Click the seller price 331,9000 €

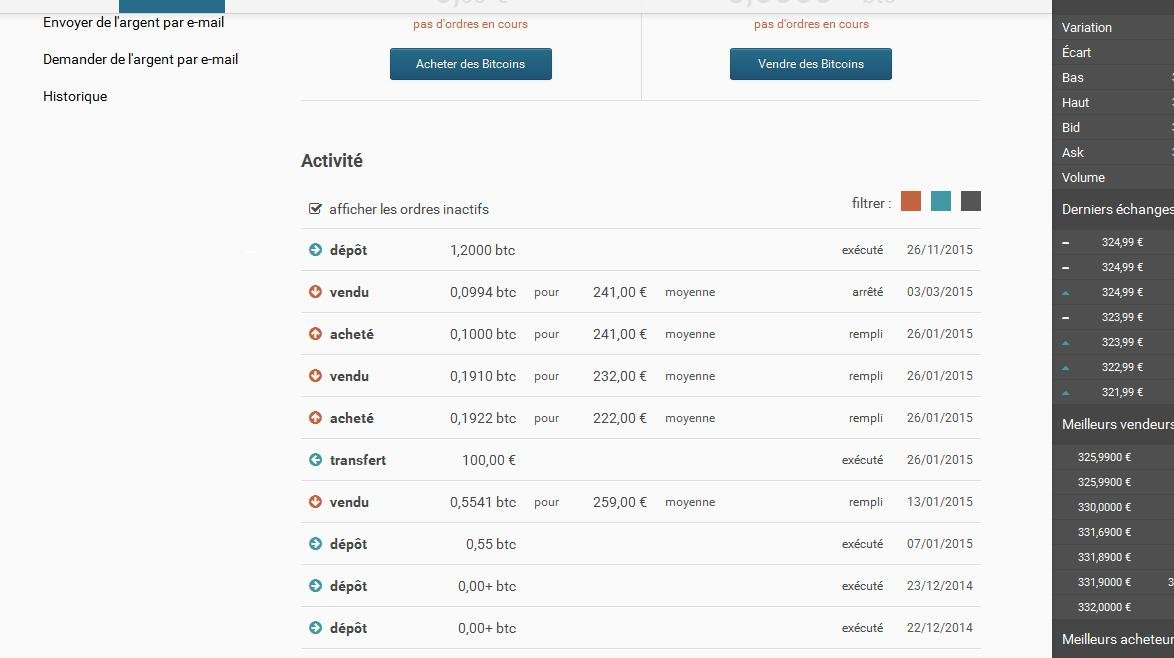coord(1104,582)
